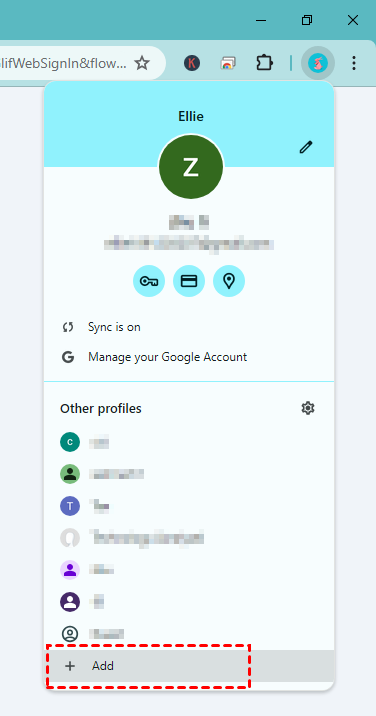376x716 pixels.
Task: Select the dark purple avatar profile
Action: coord(189,602)
